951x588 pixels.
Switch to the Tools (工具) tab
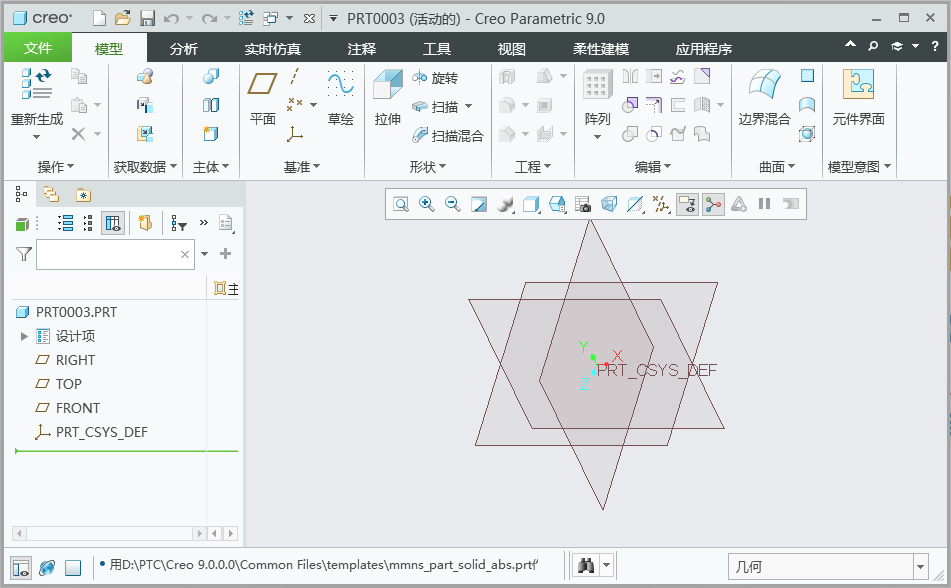click(x=437, y=49)
